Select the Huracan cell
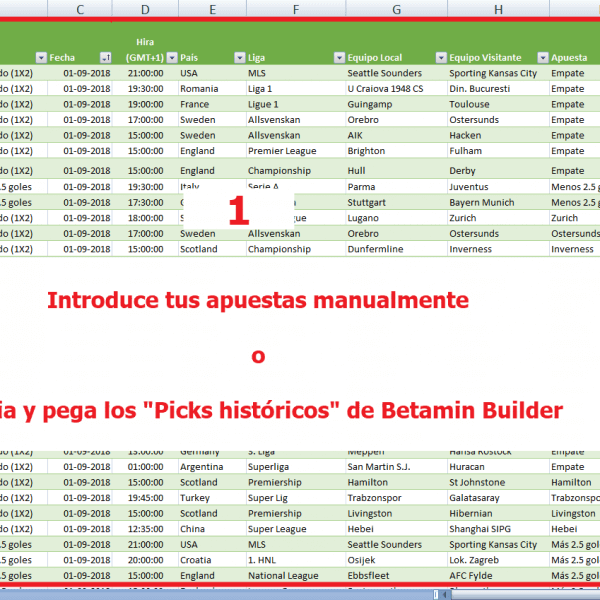The height and width of the screenshot is (600, 600). tap(498, 467)
